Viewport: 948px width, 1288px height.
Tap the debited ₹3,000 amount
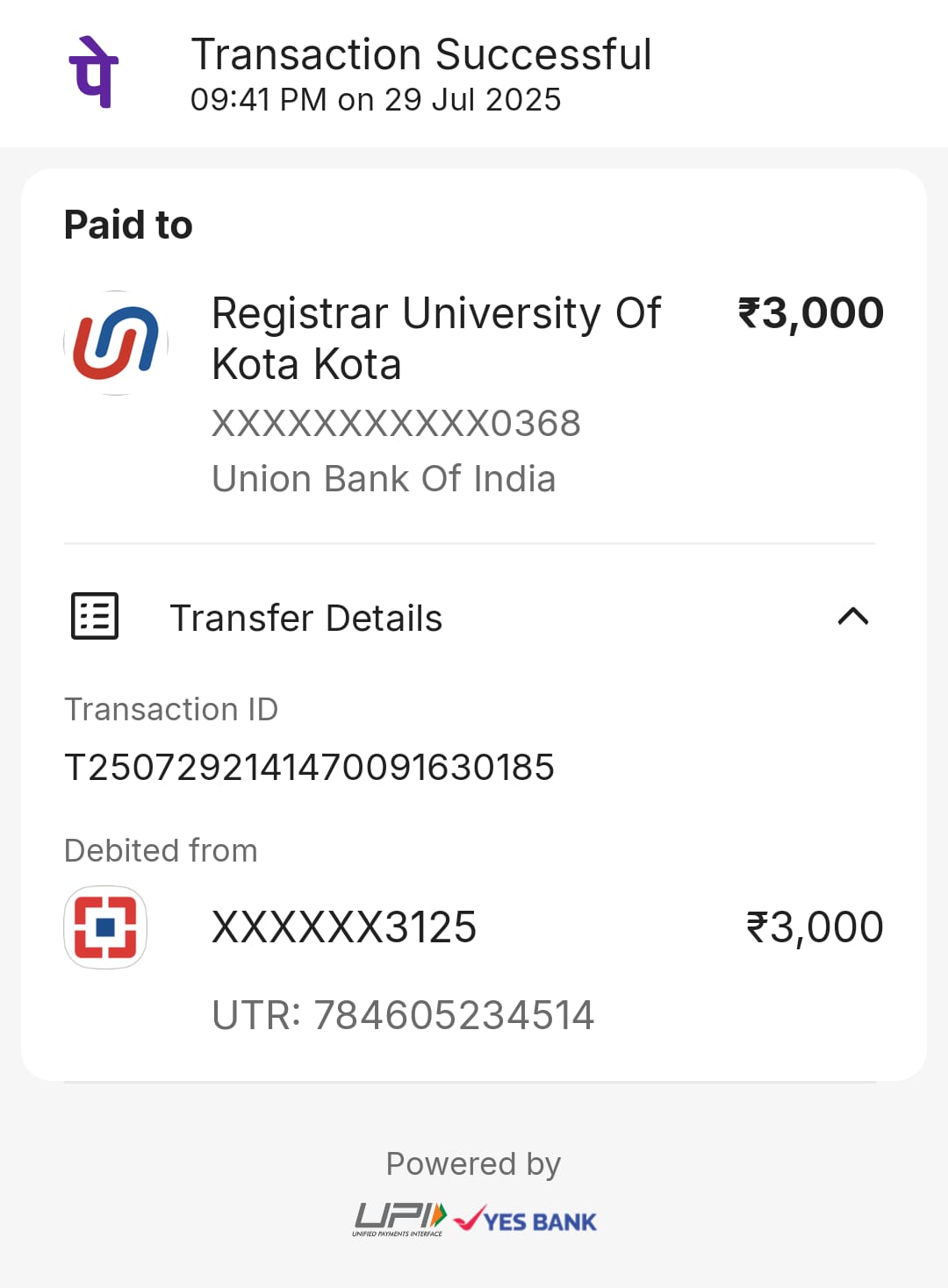tap(814, 927)
